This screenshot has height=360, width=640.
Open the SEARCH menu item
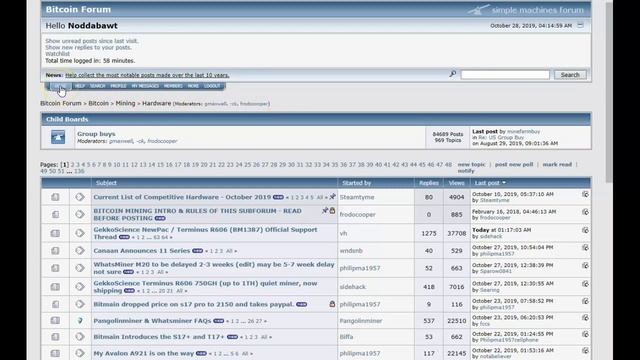[98, 86]
